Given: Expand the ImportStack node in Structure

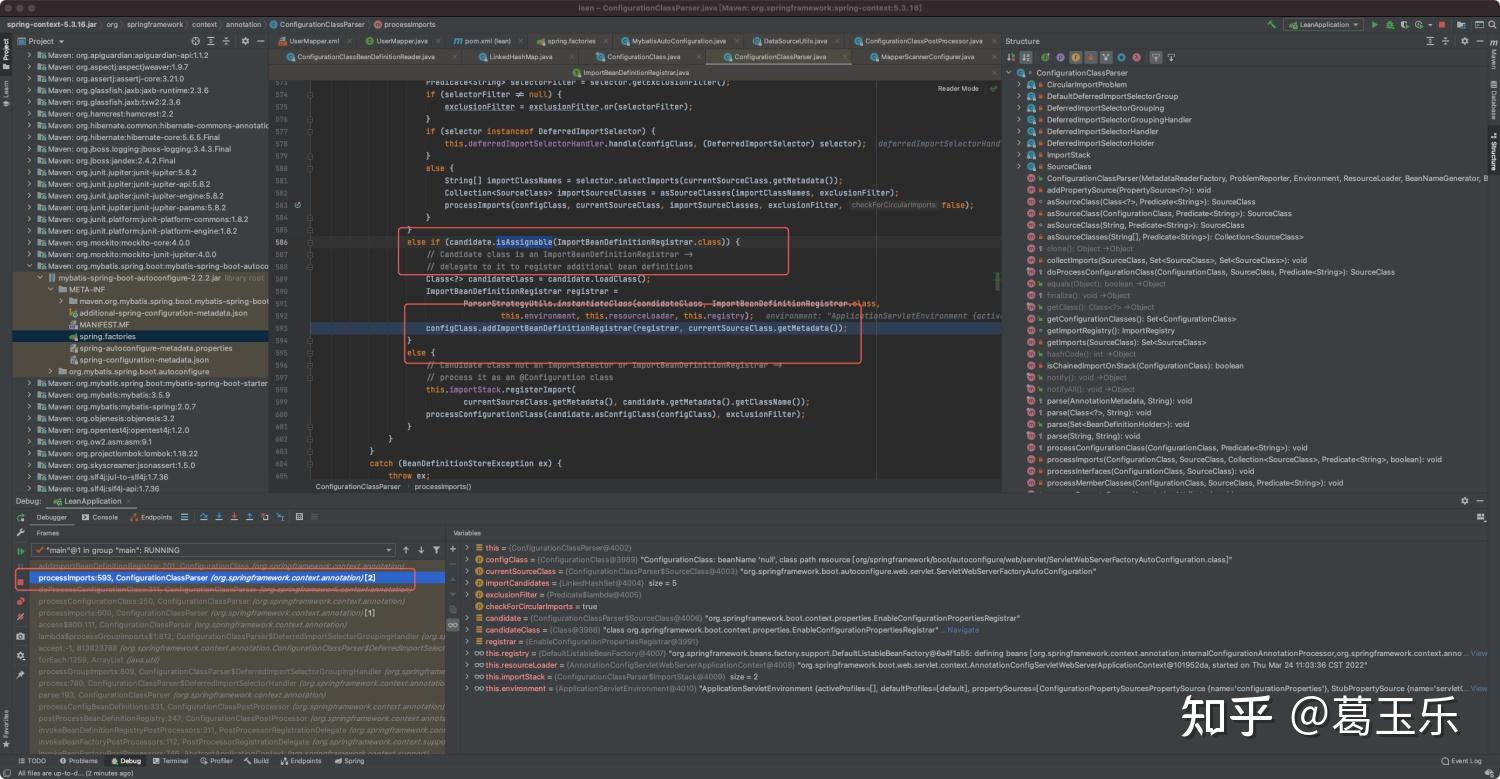Looking at the screenshot, I should tap(1019, 155).
